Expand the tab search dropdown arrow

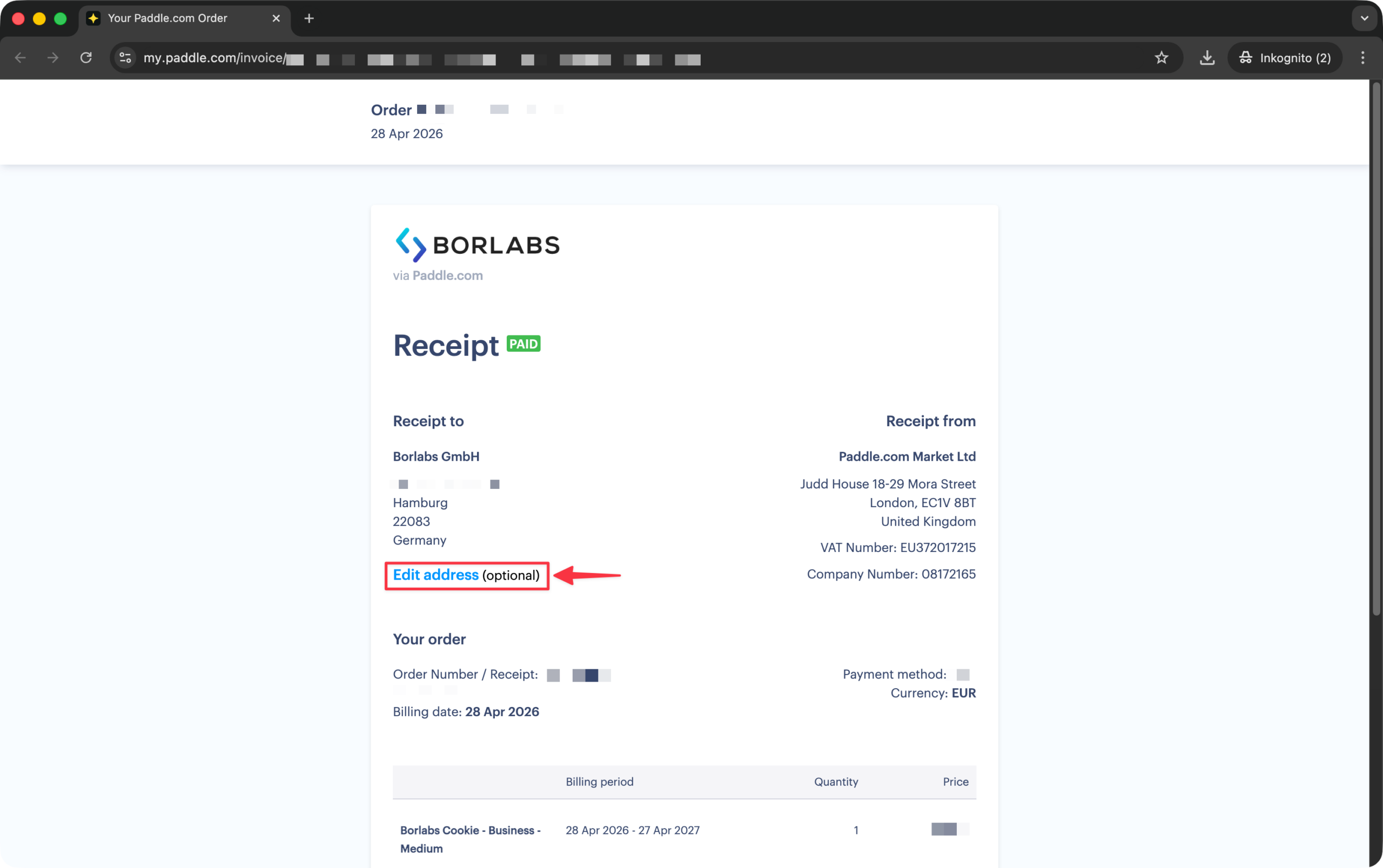(x=1365, y=18)
